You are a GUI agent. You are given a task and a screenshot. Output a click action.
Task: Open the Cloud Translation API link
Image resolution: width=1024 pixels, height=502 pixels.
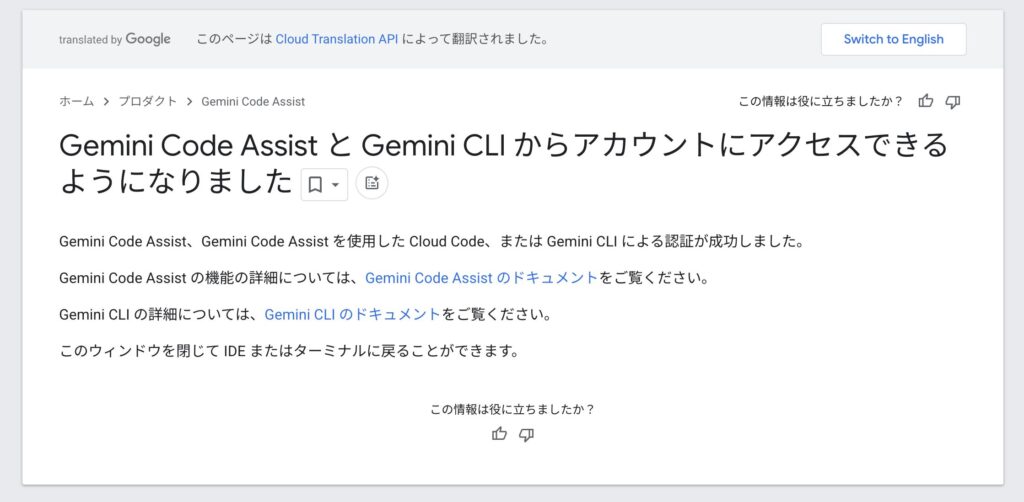pos(337,39)
